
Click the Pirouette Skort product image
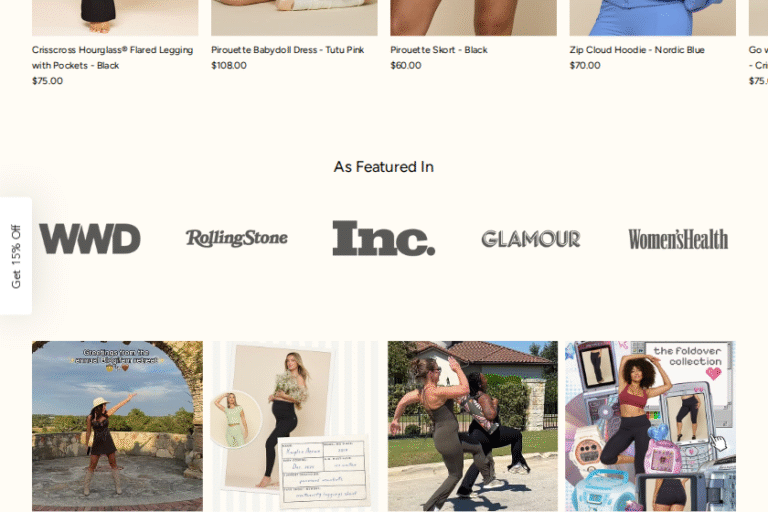click(473, 18)
